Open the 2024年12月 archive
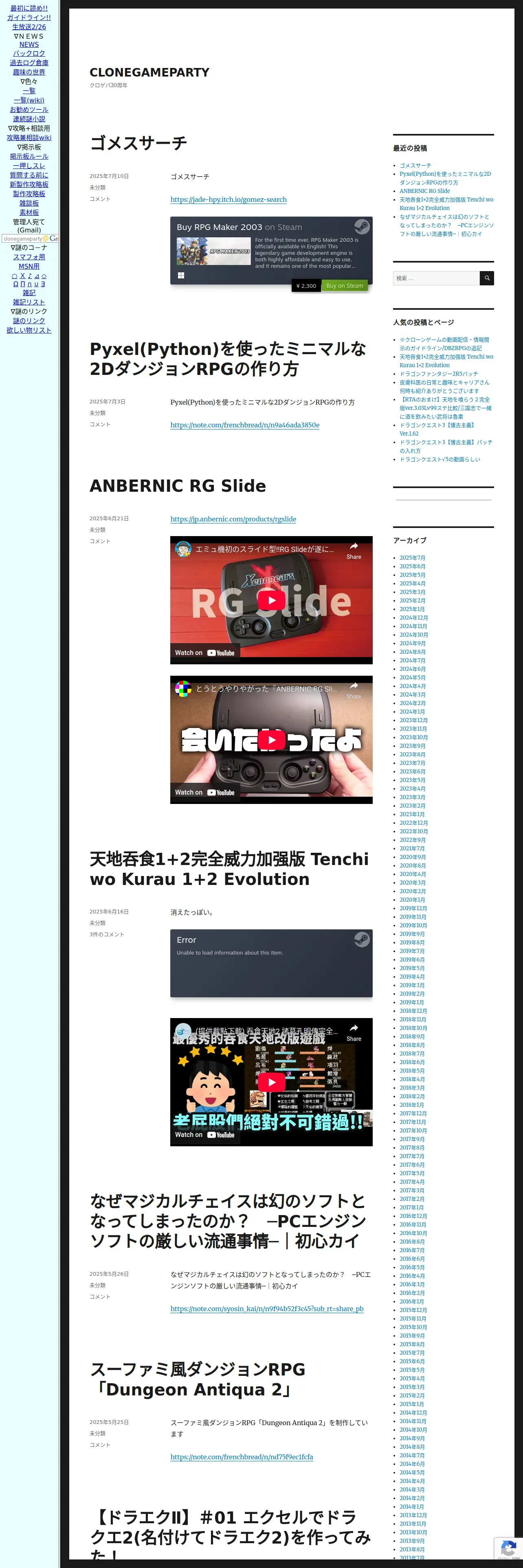 coord(413,618)
